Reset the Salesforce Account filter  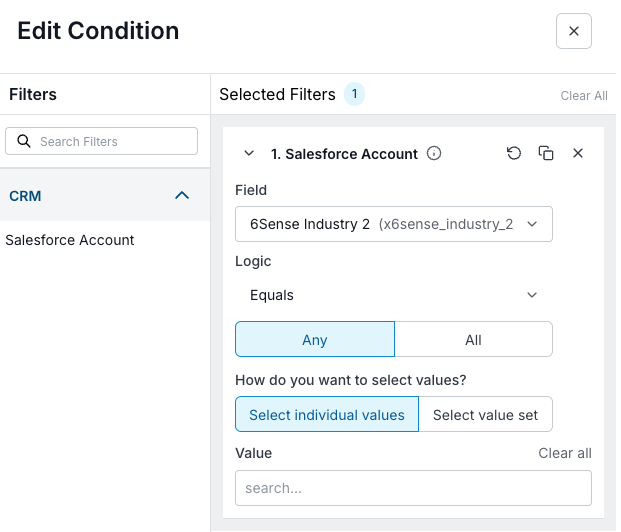pos(514,153)
